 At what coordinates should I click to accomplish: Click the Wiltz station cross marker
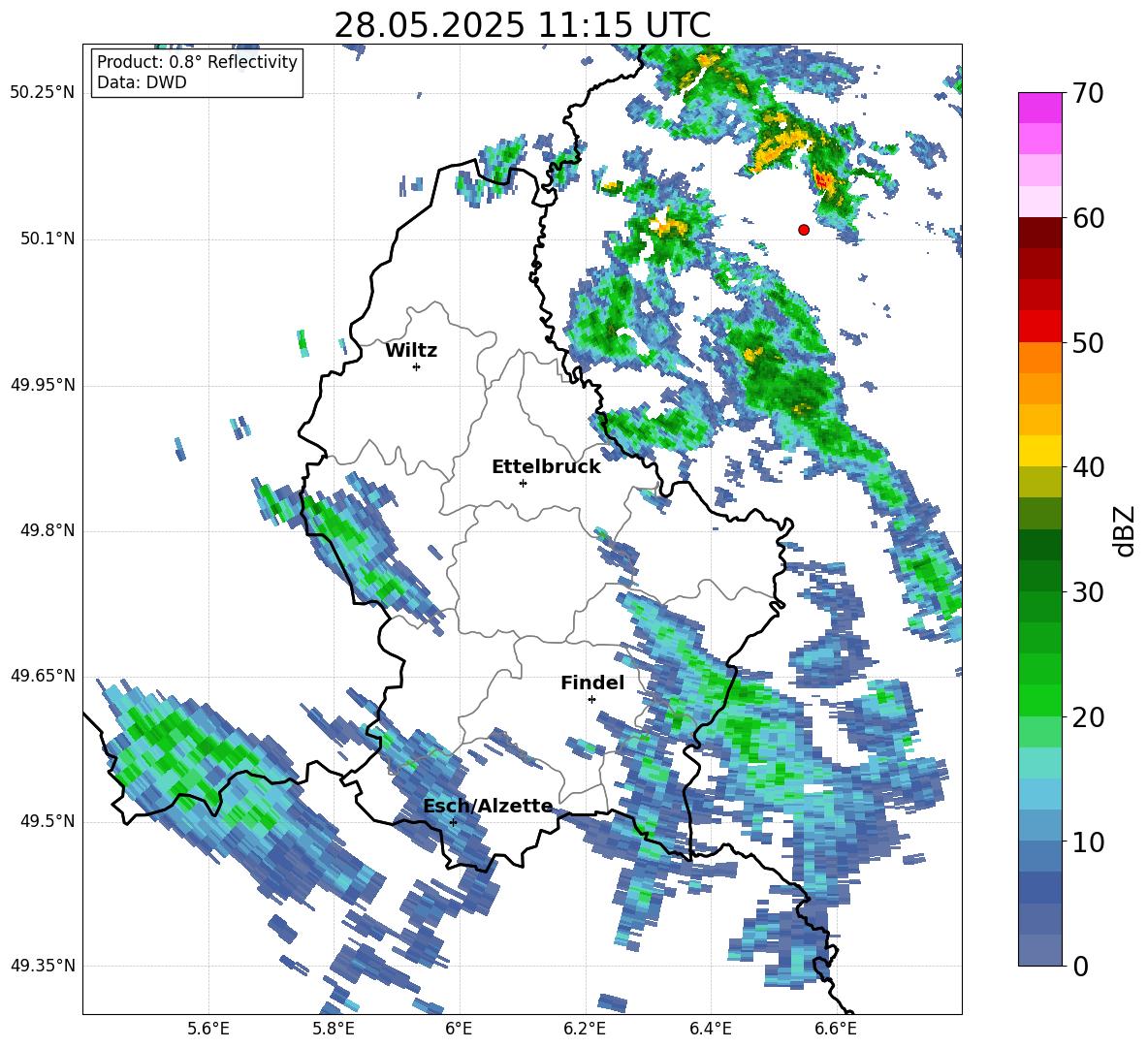tap(417, 366)
